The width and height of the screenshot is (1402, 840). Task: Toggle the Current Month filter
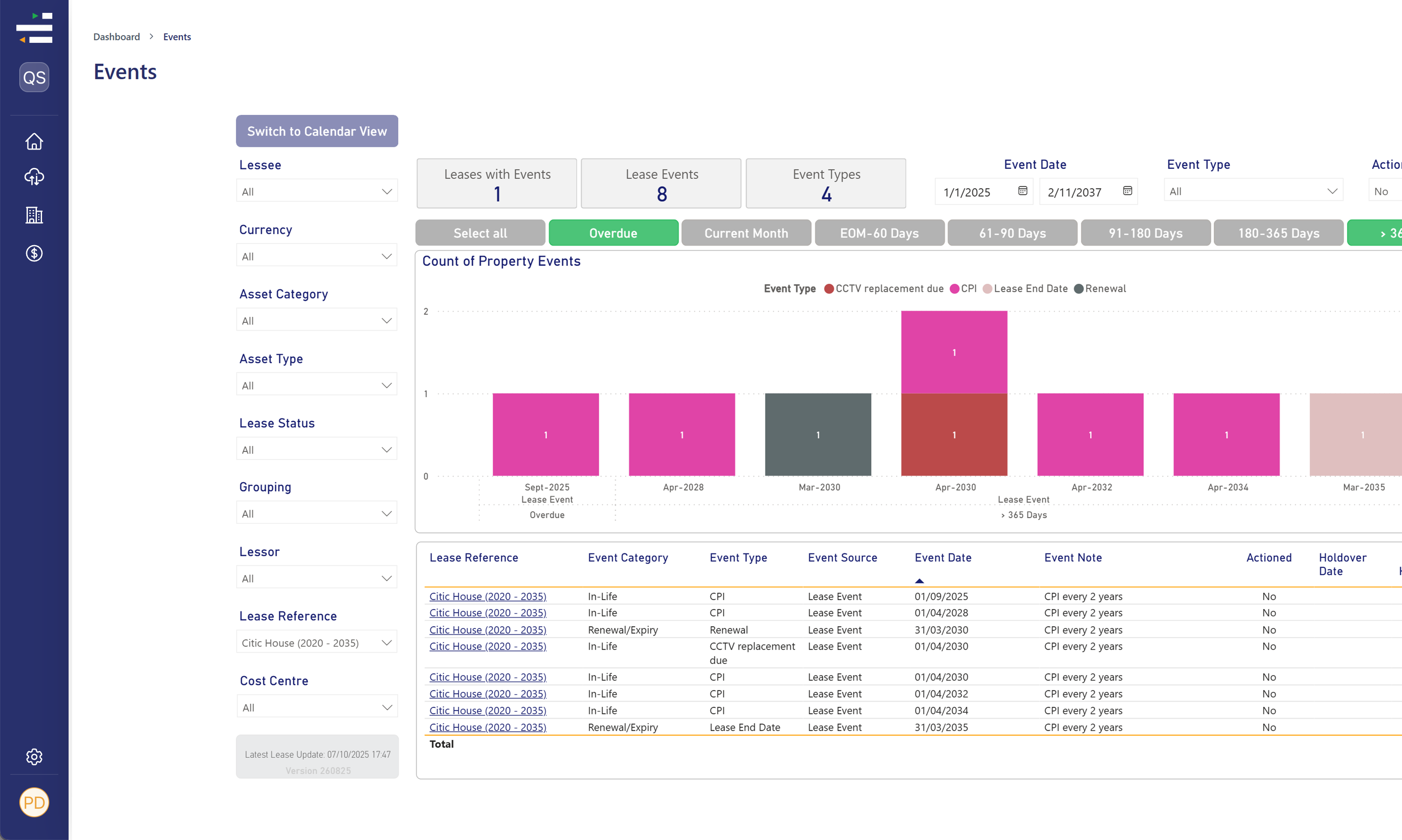(746, 233)
